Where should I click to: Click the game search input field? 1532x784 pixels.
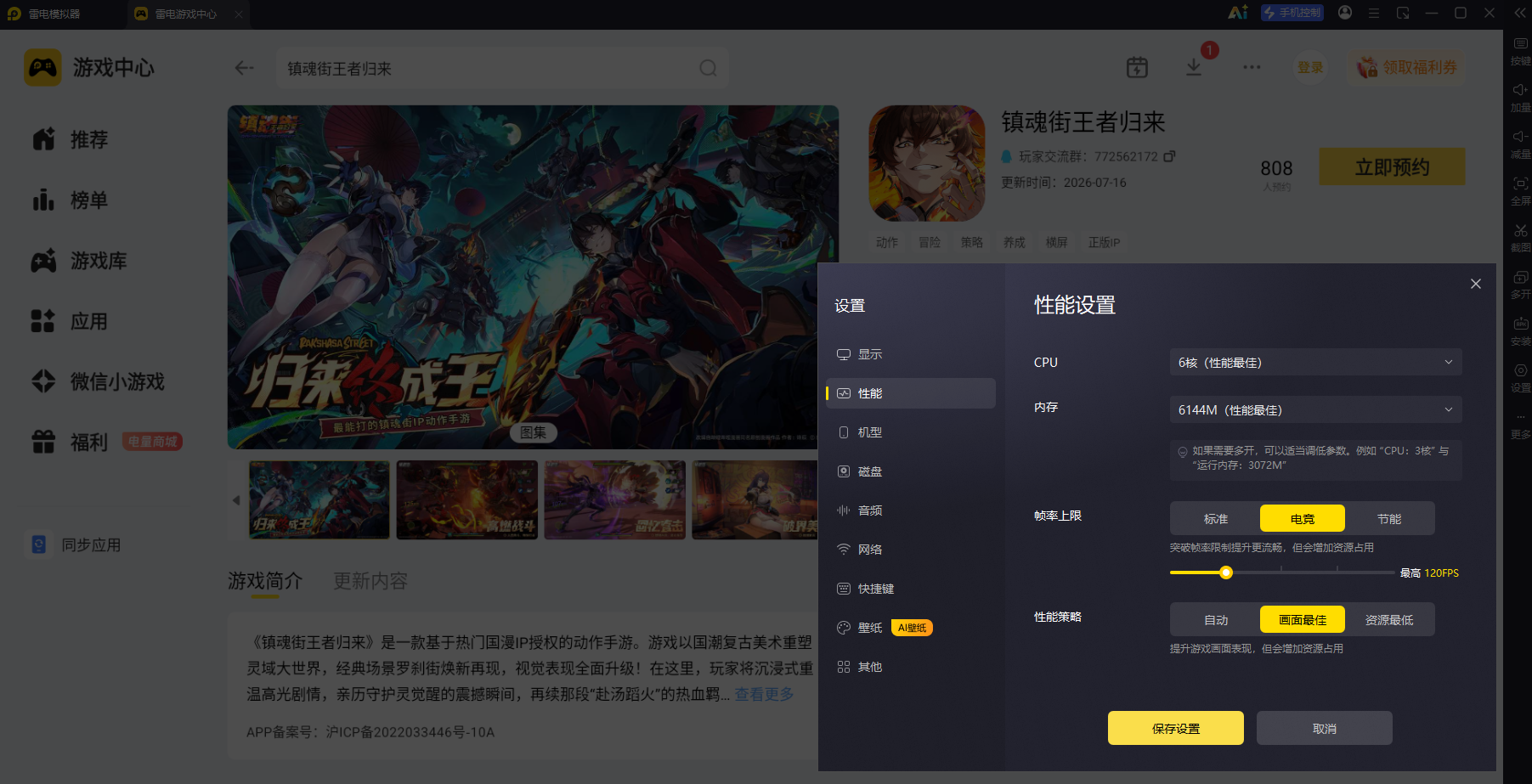pyautogui.click(x=502, y=68)
